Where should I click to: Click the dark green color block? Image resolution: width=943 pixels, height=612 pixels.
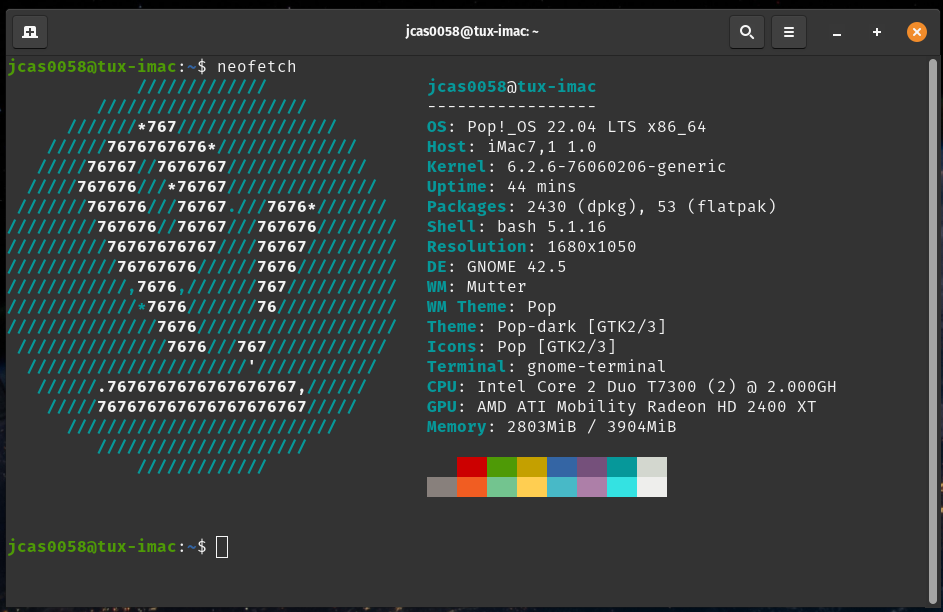point(502,467)
